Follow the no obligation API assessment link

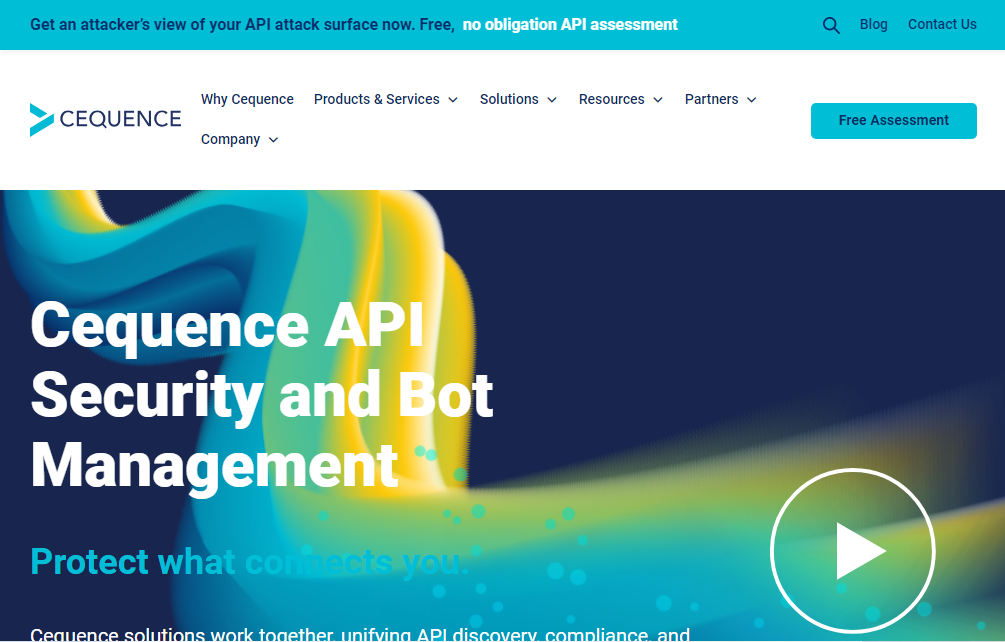[570, 24]
